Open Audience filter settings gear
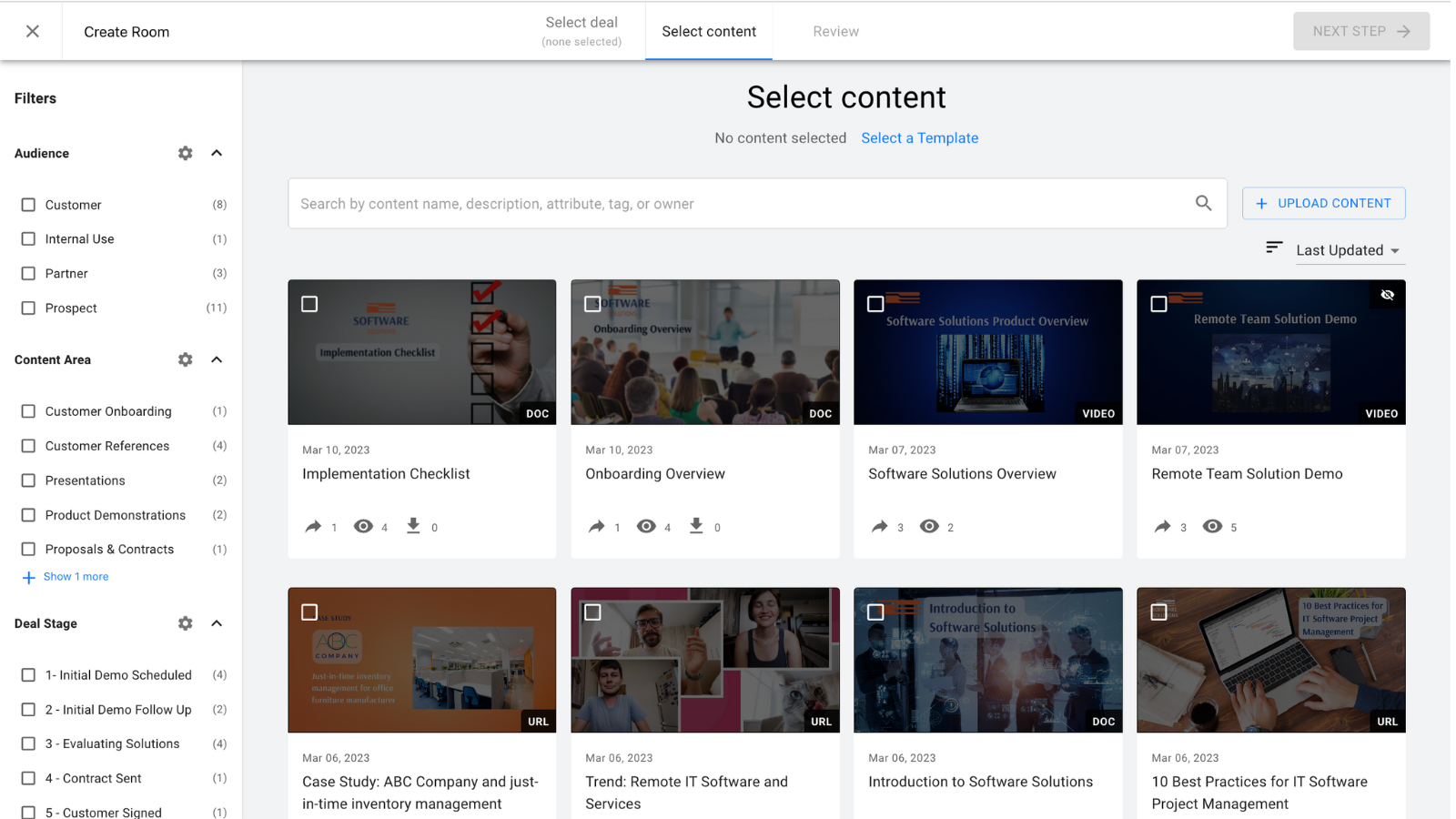 pyautogui.click(x=186, y=153)
